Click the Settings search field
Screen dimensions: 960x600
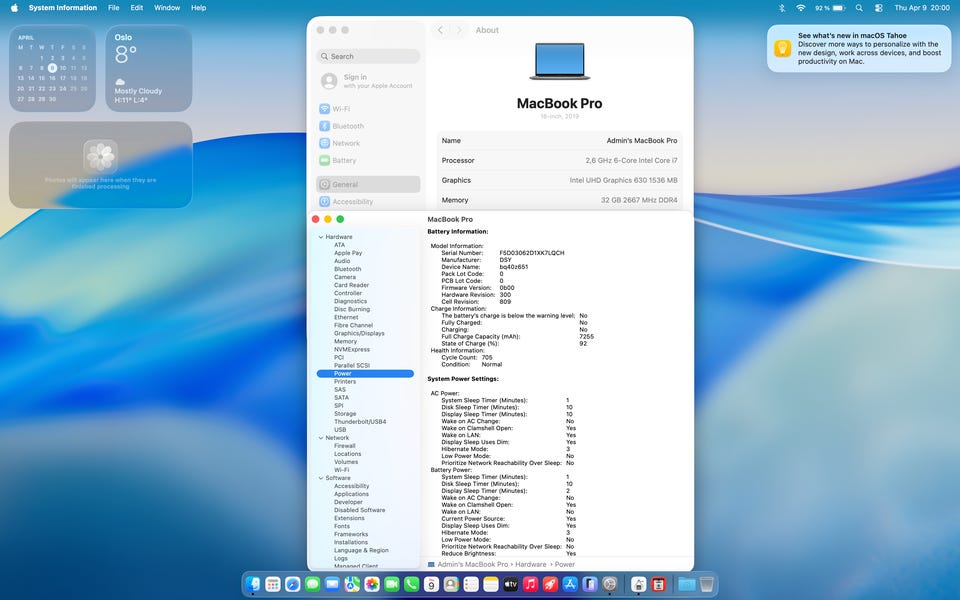pyautogui.click(x=368, y=56)
